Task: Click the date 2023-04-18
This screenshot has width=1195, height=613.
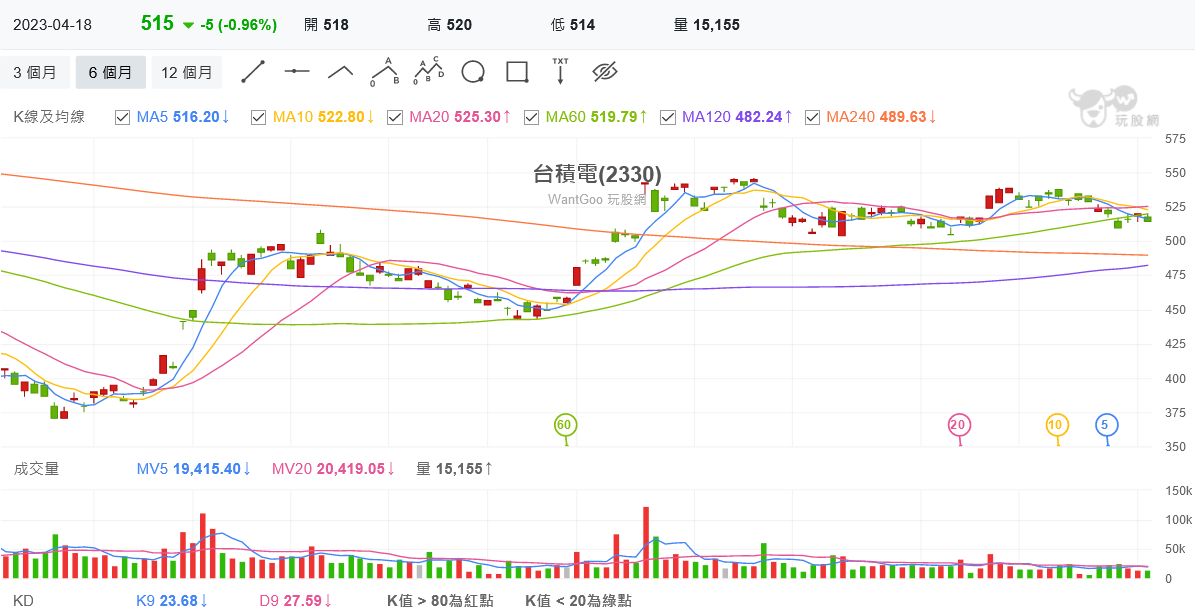Action: (53, 24)
